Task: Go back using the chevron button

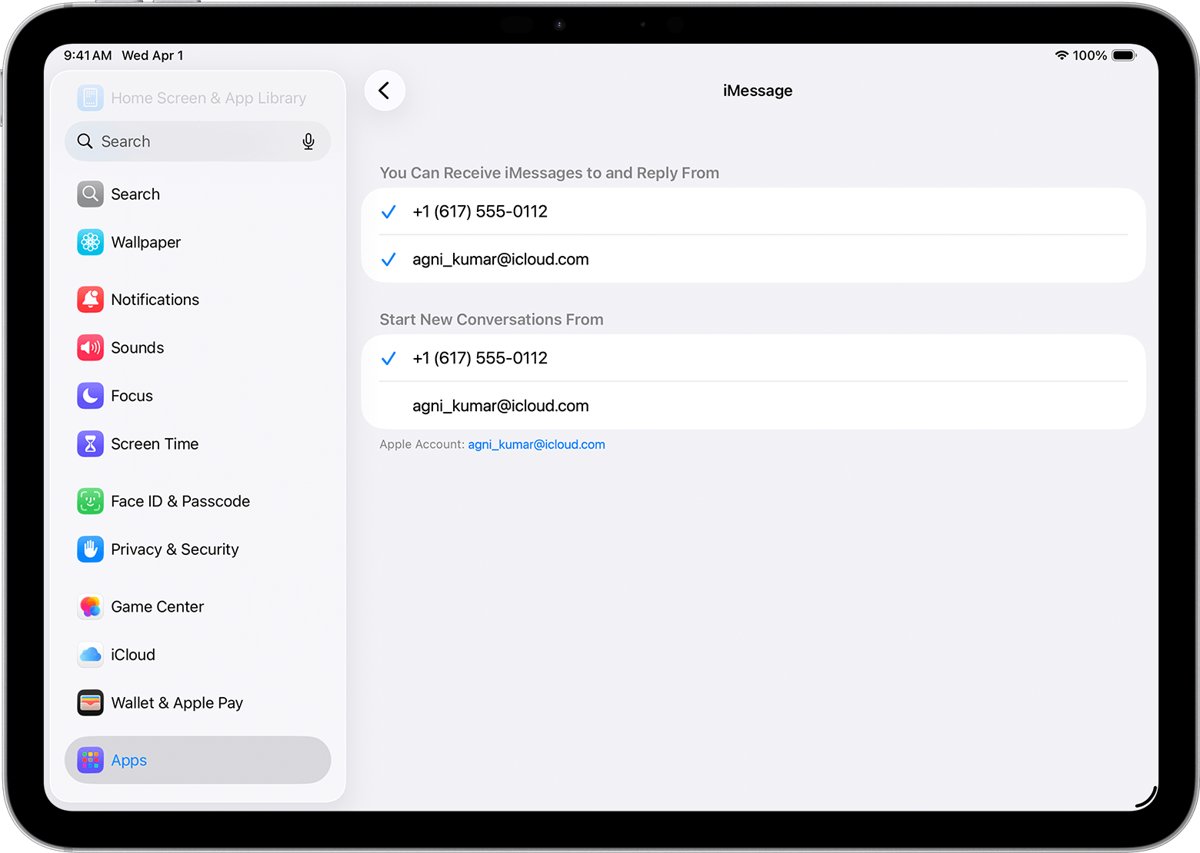Action: click(x=385, y=91)
